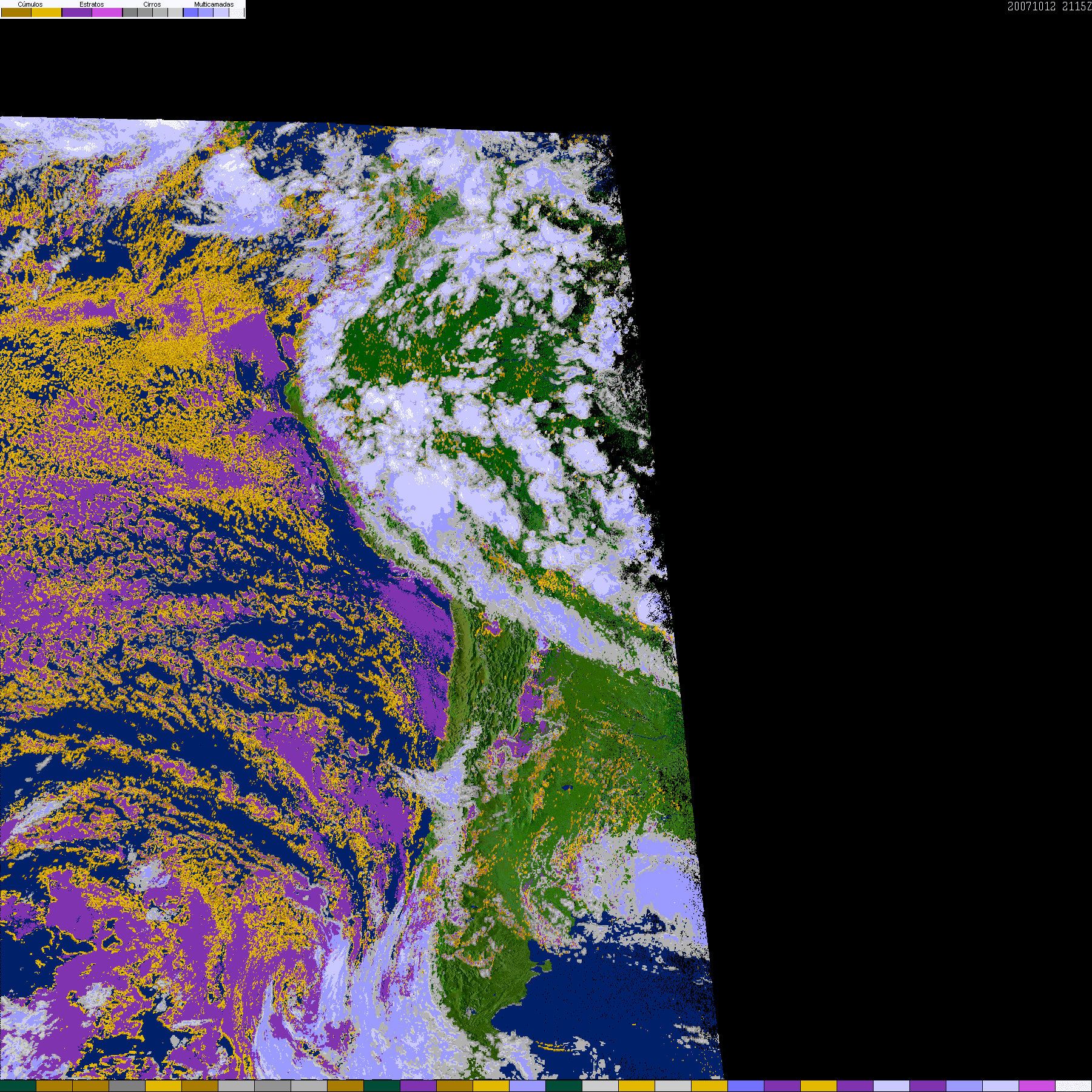The height and width of the screenshot is (1092, 1092).
Task: Click the 20071012 date text
Action: [x=1032, y=7]
